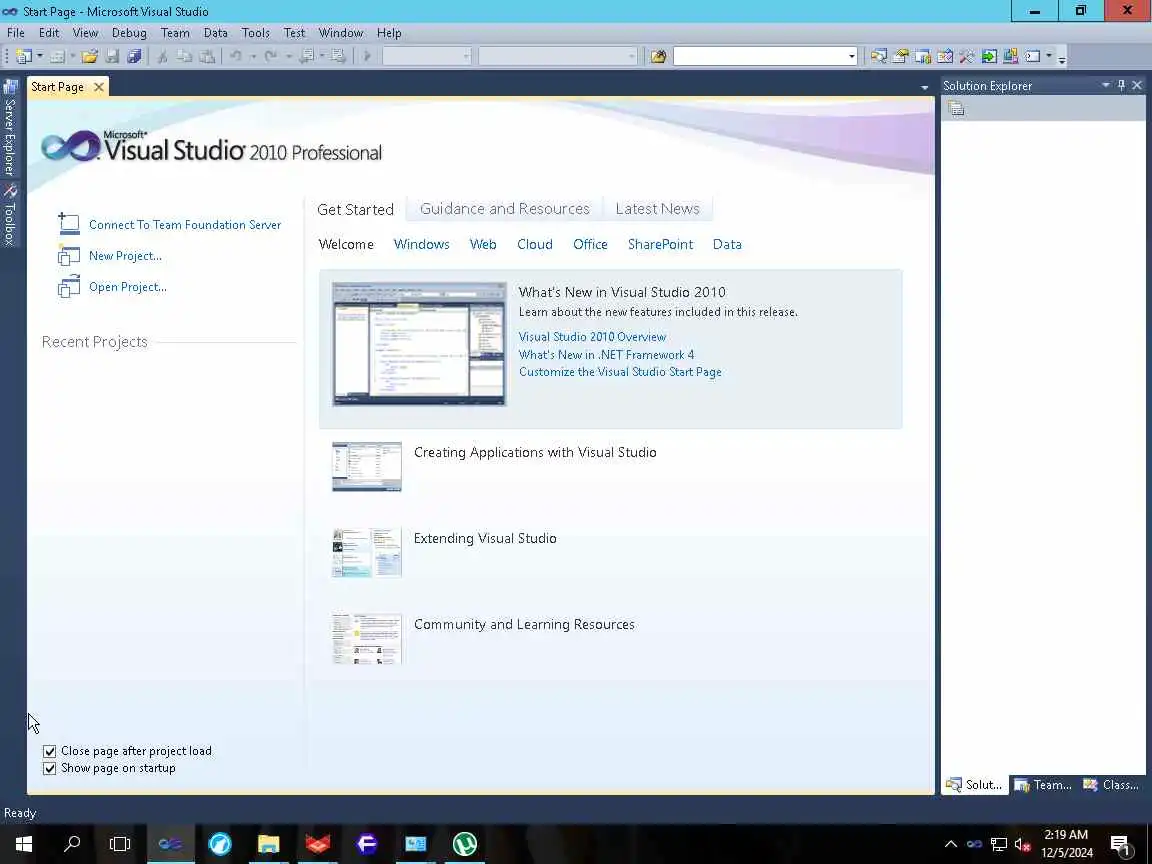The width and height of the screenshot is (1152, 864).
Task: Expand the Other Windows dropdown next to Command Window
Action: pos(1048,56)
